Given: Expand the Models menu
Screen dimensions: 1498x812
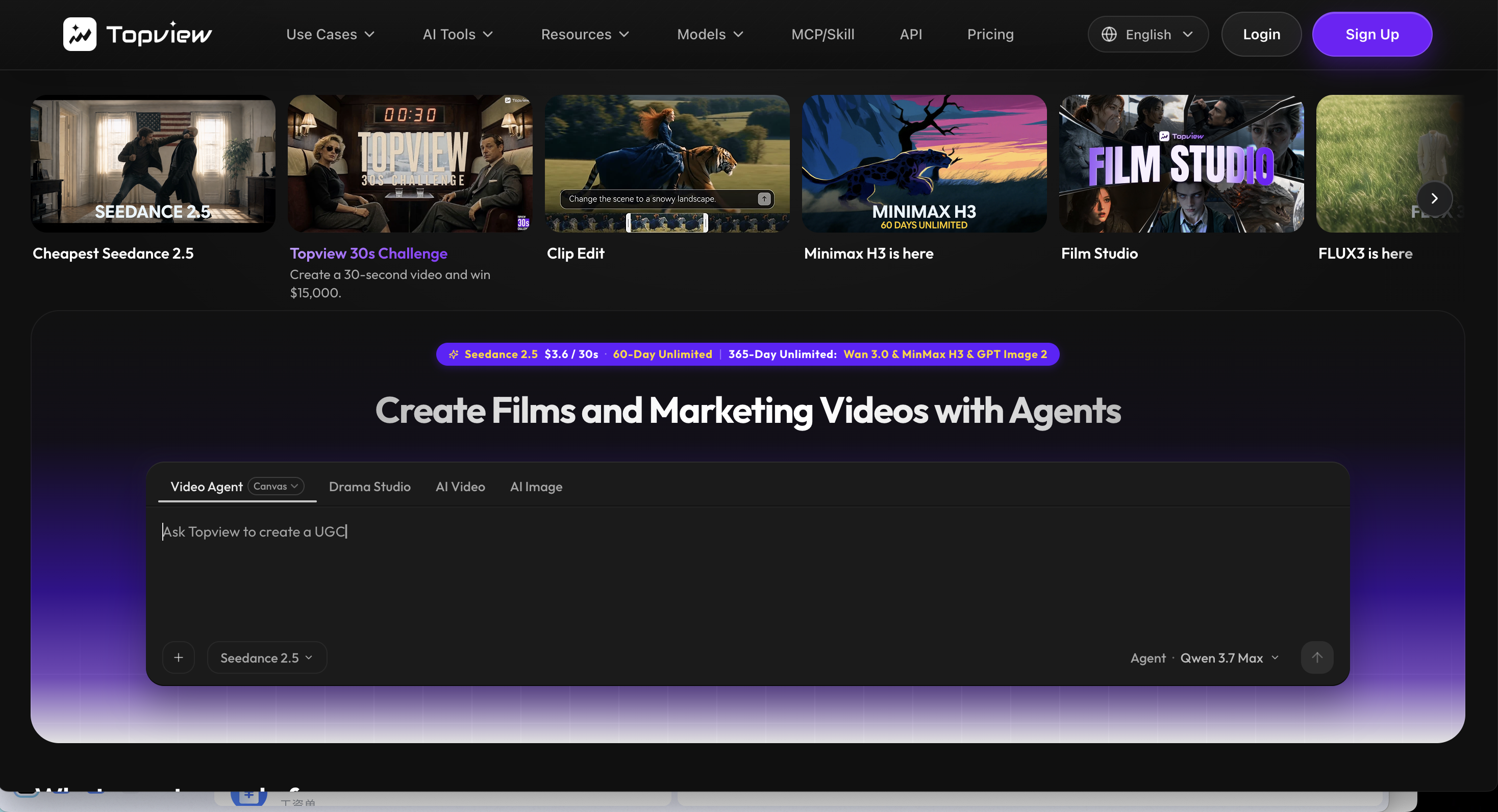Looking at the screenshot, I should tap(711, 34).
